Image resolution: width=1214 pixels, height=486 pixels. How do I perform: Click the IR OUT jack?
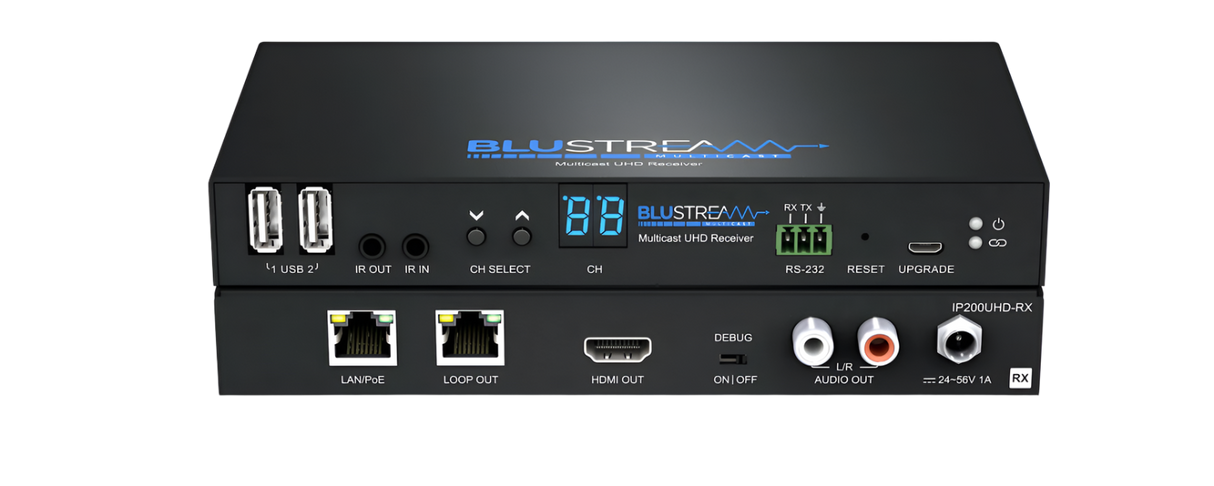click(x=373, y=246)
